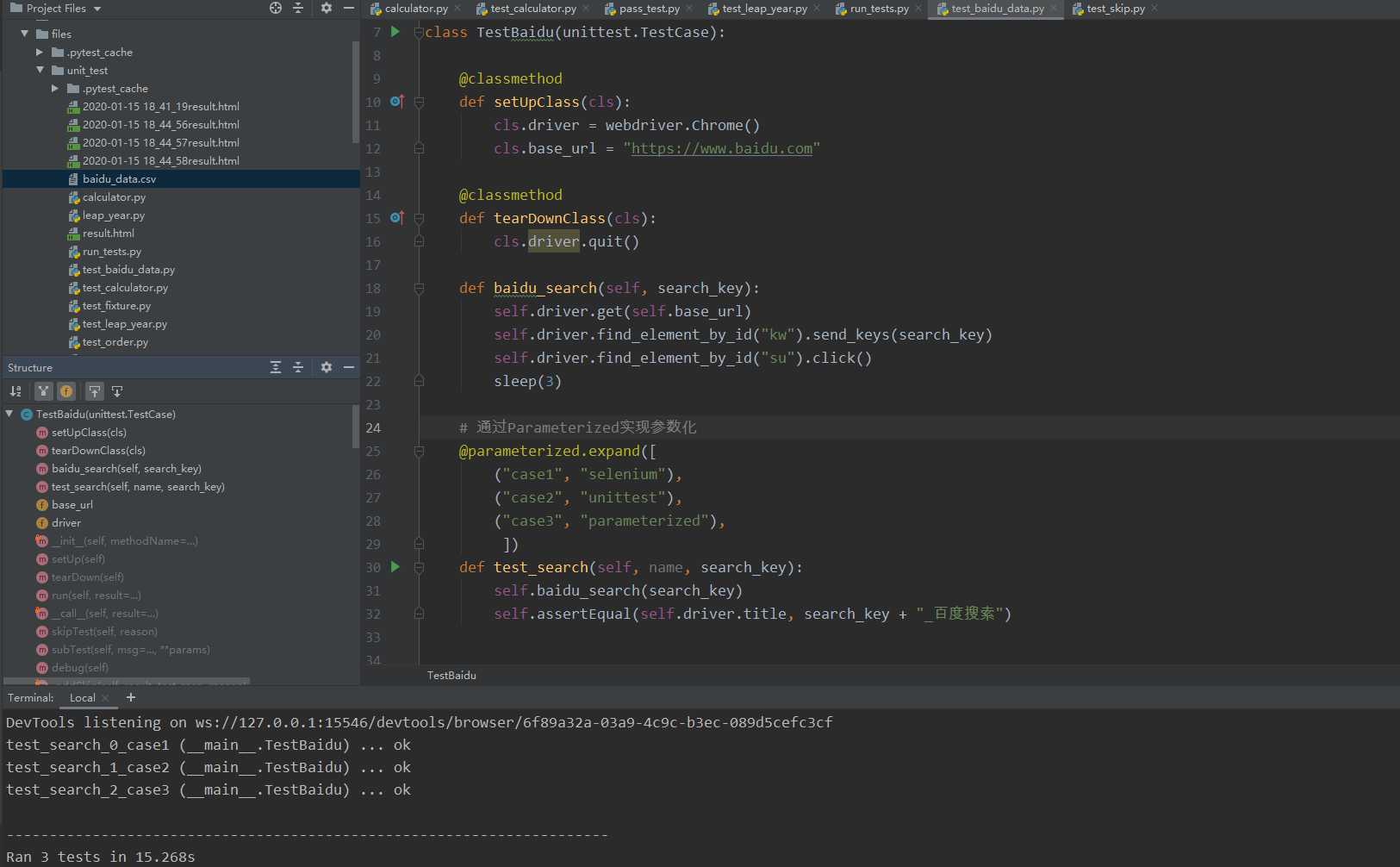Fold the test_search method block

point(419,567)
